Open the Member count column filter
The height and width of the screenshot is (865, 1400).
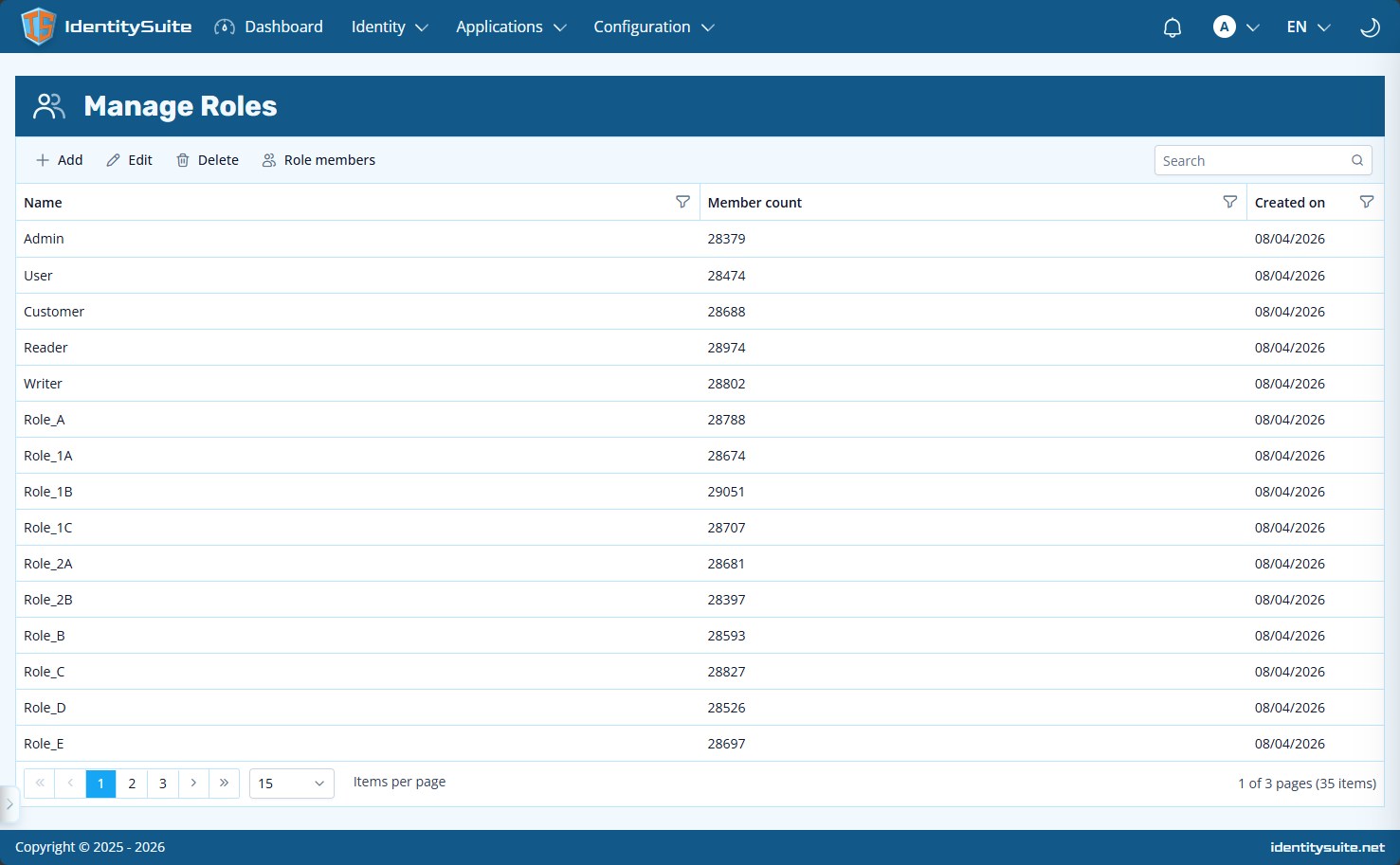coord(1229,202)
